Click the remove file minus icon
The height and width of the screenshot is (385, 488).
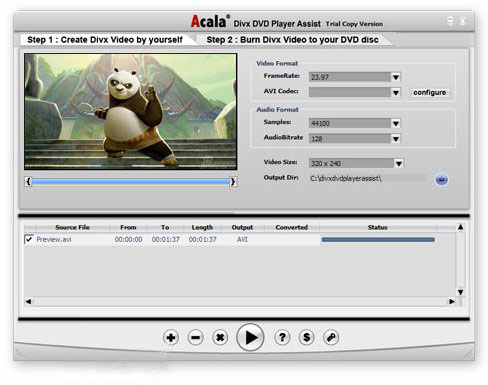pos(195,338)
